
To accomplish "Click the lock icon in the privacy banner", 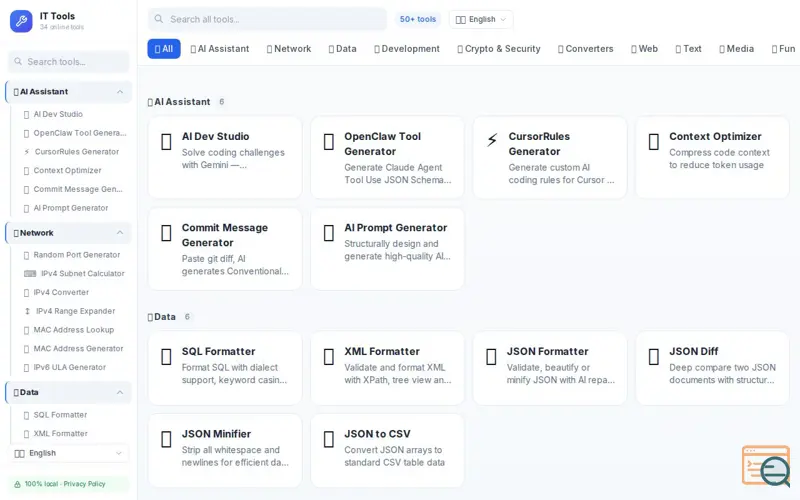I will tap(17, 484).
